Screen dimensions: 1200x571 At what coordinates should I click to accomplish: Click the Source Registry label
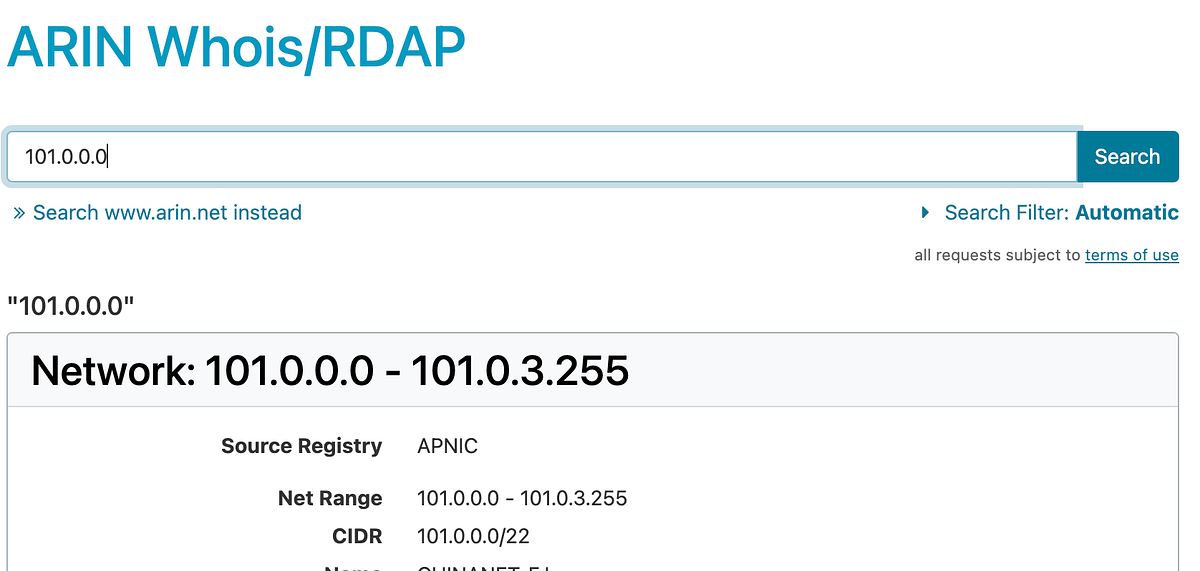[301, 446]
